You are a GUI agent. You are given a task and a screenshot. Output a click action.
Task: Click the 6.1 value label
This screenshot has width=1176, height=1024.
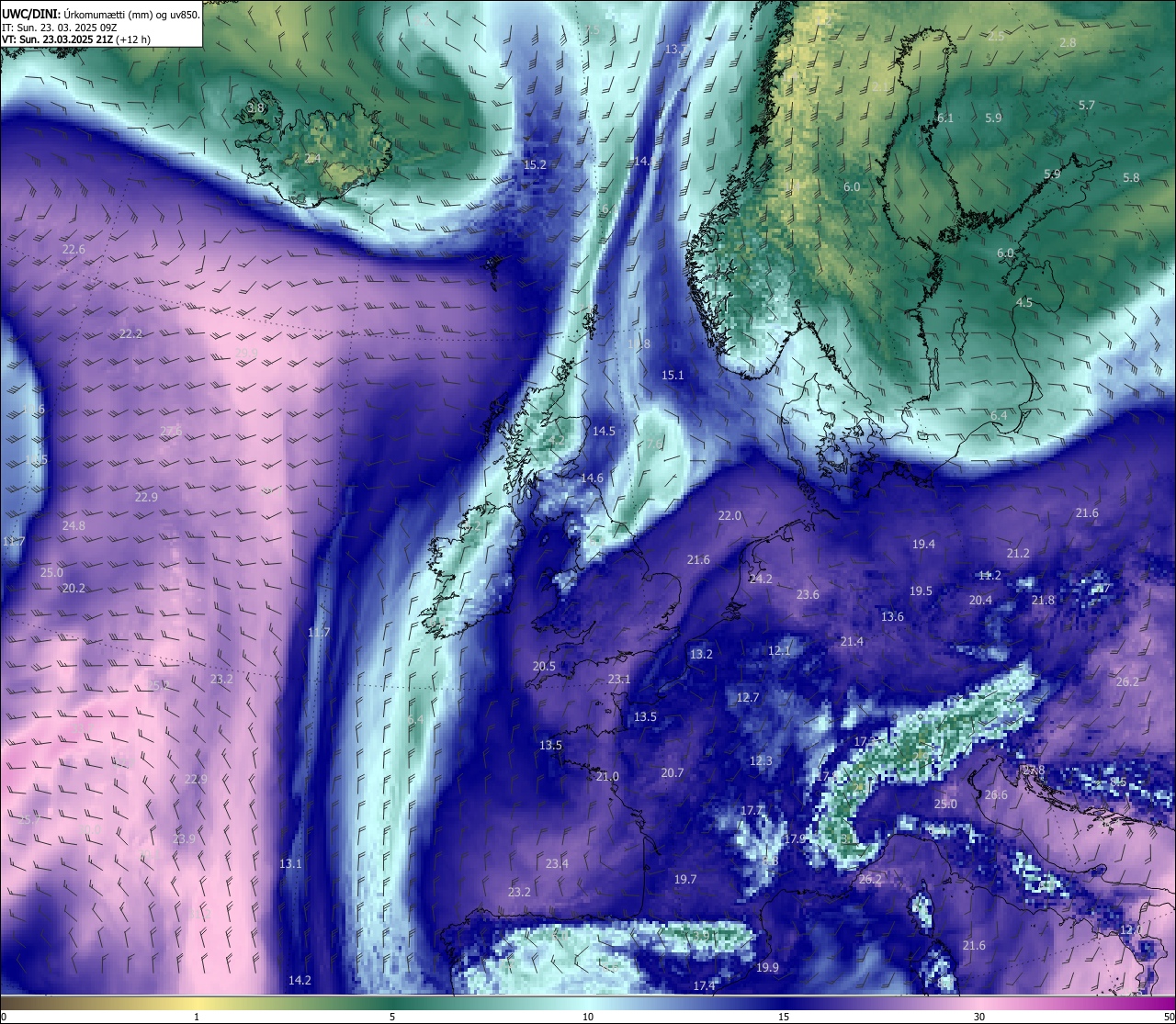point(945,118)
